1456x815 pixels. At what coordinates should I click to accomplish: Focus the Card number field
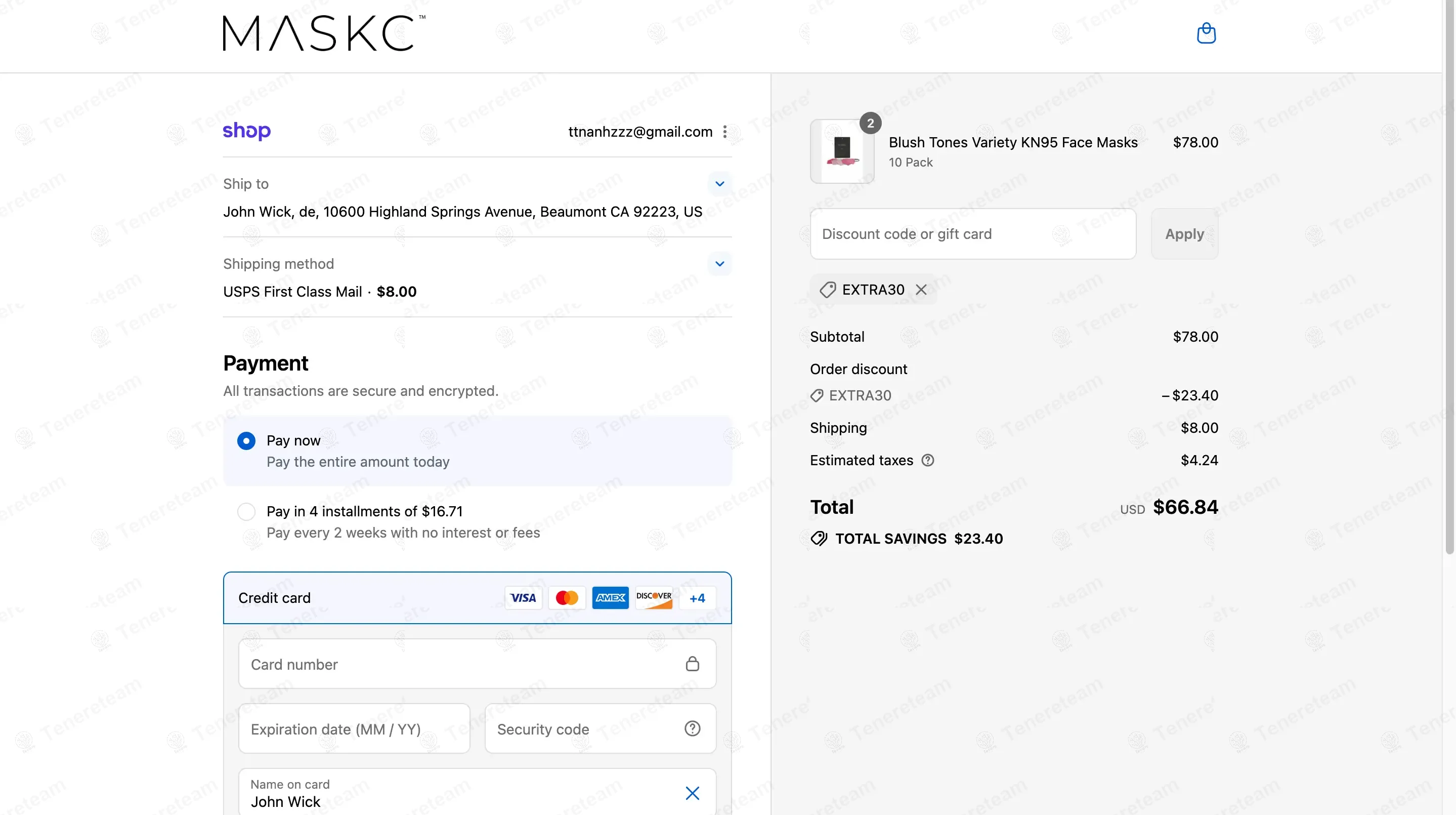(452, 664)
